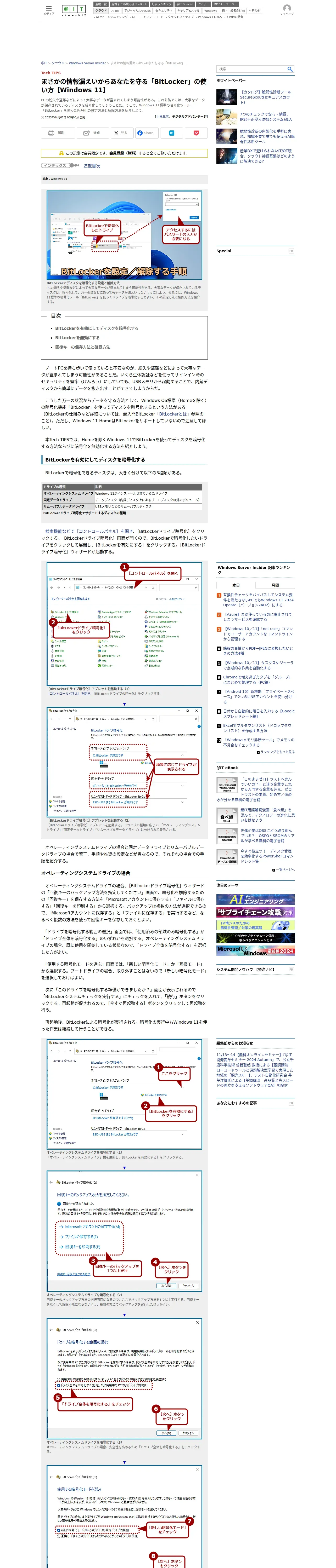The image size is (336, 1568).
Task: Click the Tech TIPS category link
Action: point(51,73)
